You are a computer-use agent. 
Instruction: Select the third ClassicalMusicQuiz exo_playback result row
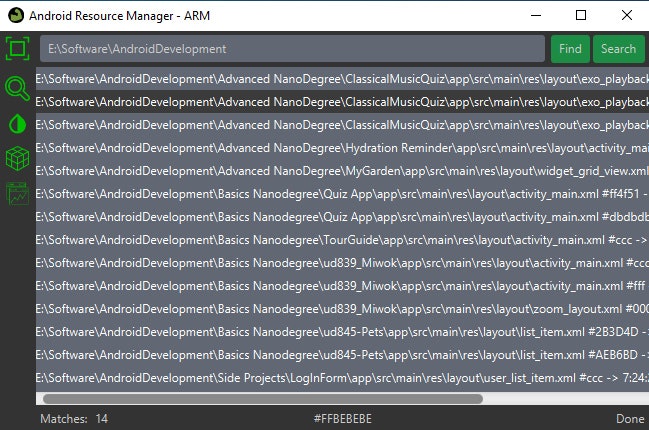[342, 125]
